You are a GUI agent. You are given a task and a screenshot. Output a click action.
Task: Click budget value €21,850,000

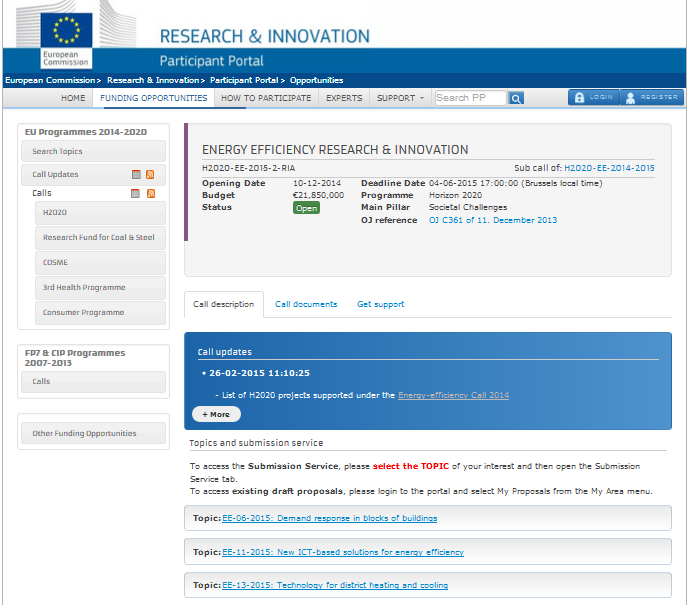click(319, 195)
